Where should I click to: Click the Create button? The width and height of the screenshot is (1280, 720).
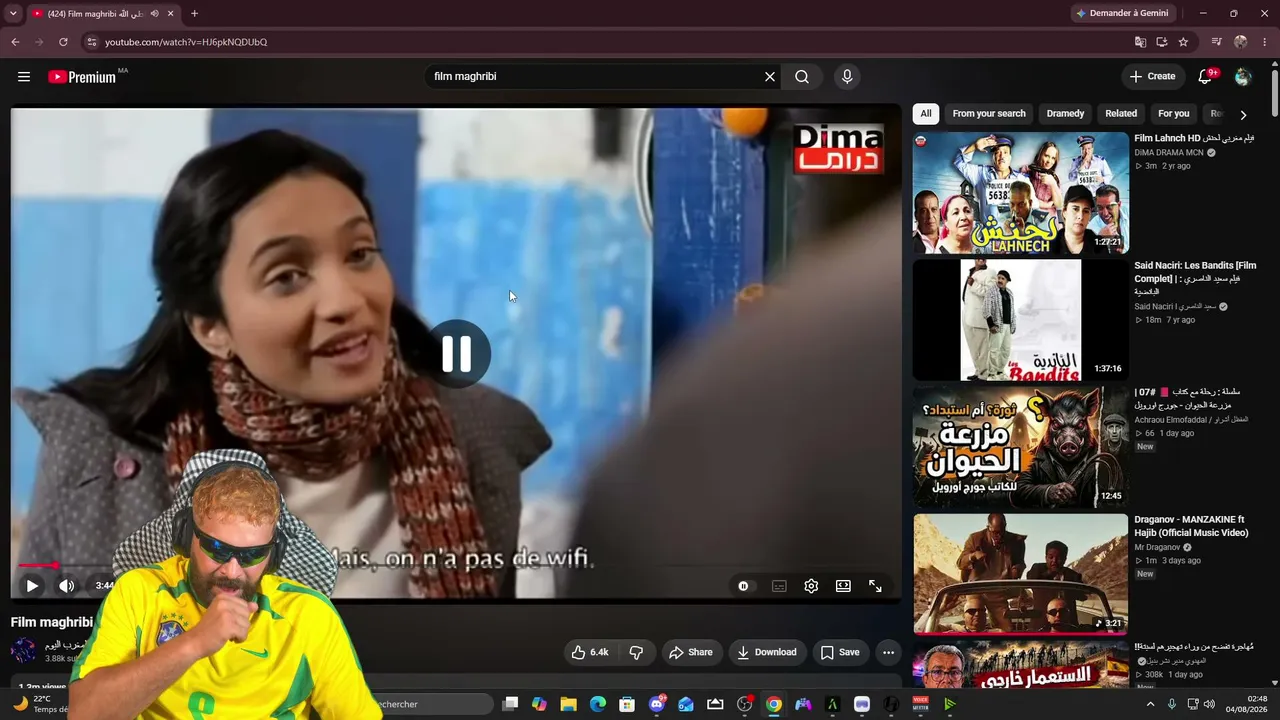coord(1153,77)
